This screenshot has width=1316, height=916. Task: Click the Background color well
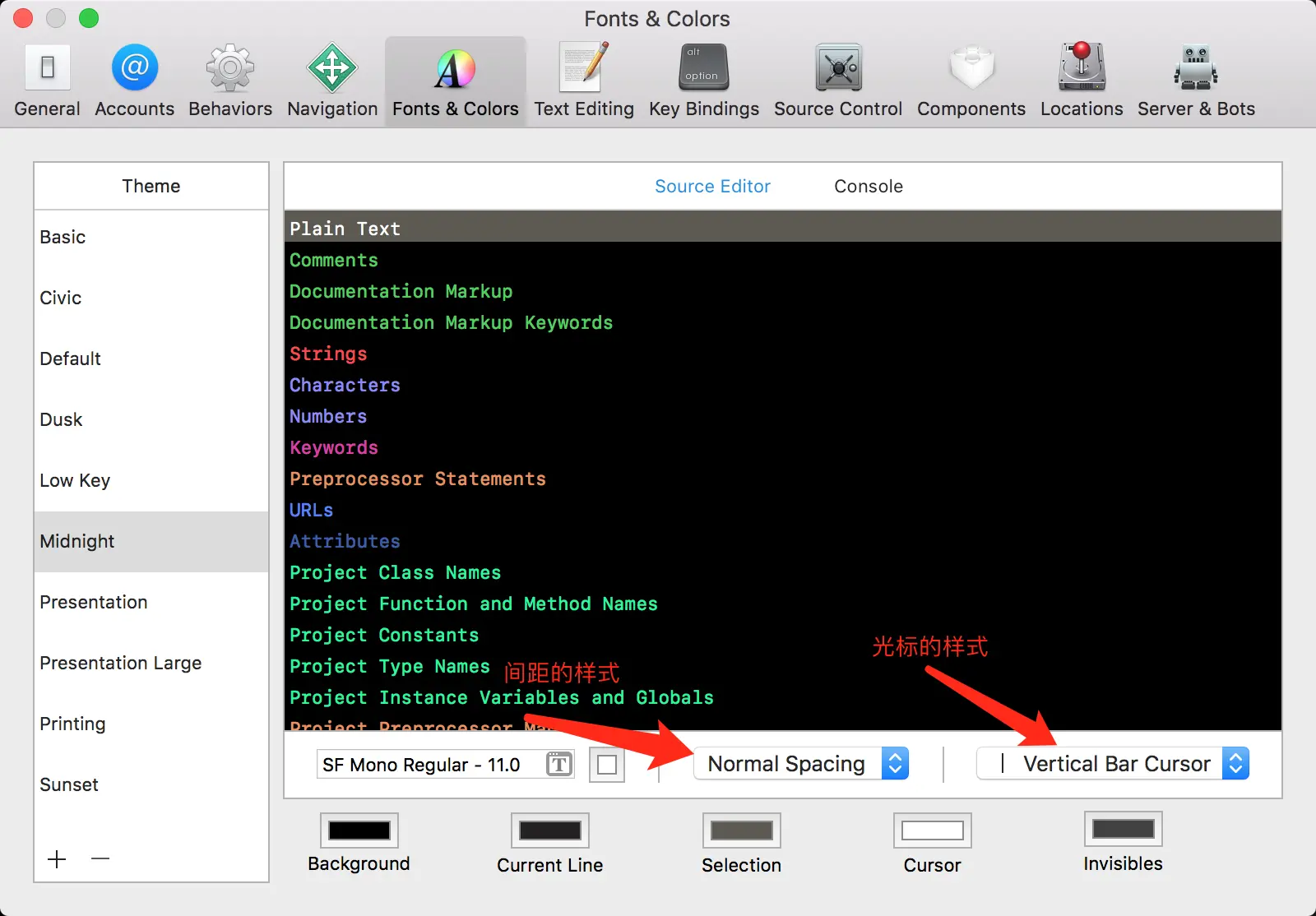(359, 830)
